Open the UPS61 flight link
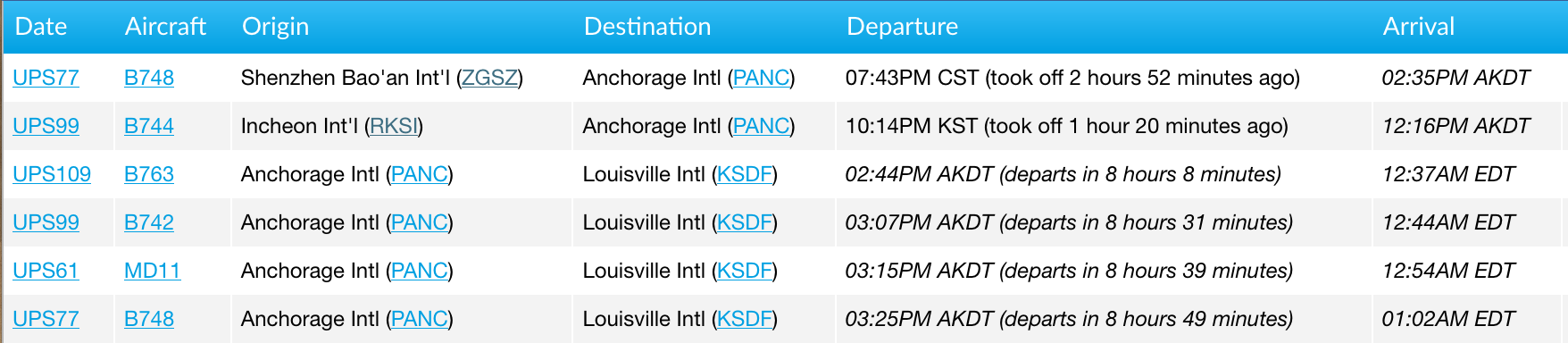This screenshot has height=343, width=1568. click(46, 271)
